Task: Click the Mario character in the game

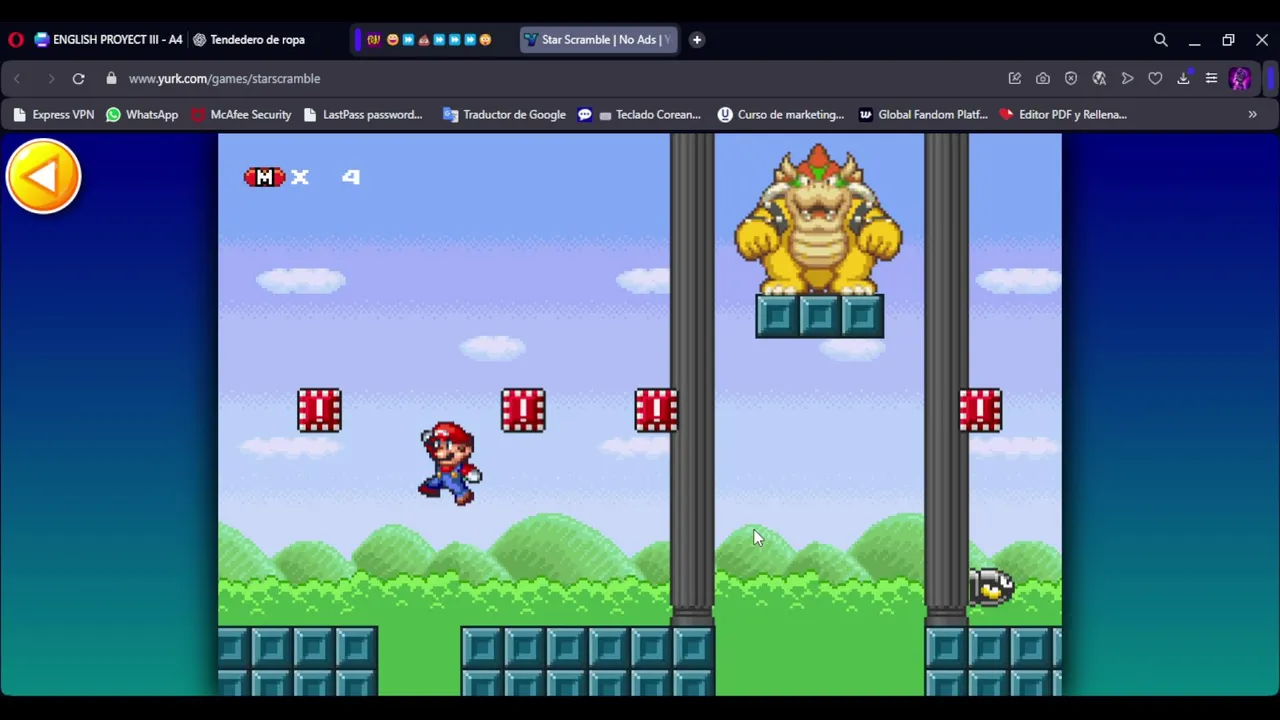Action: 450,463
